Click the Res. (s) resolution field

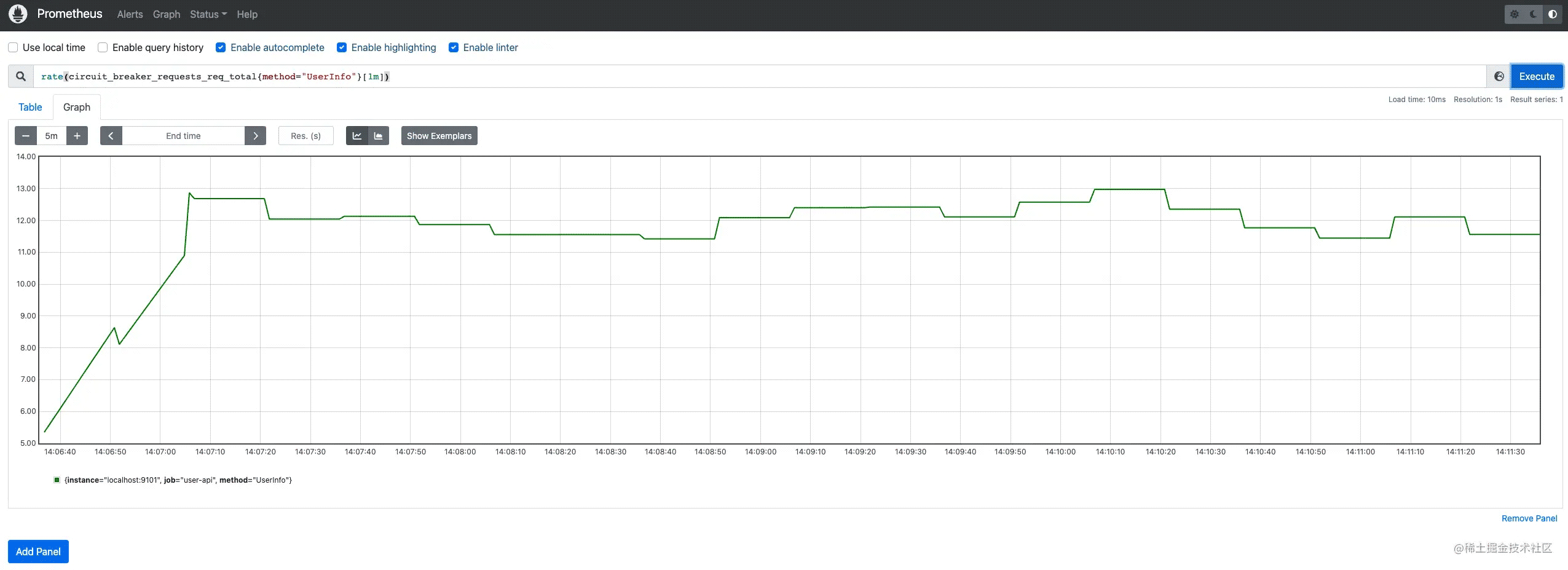306,136
